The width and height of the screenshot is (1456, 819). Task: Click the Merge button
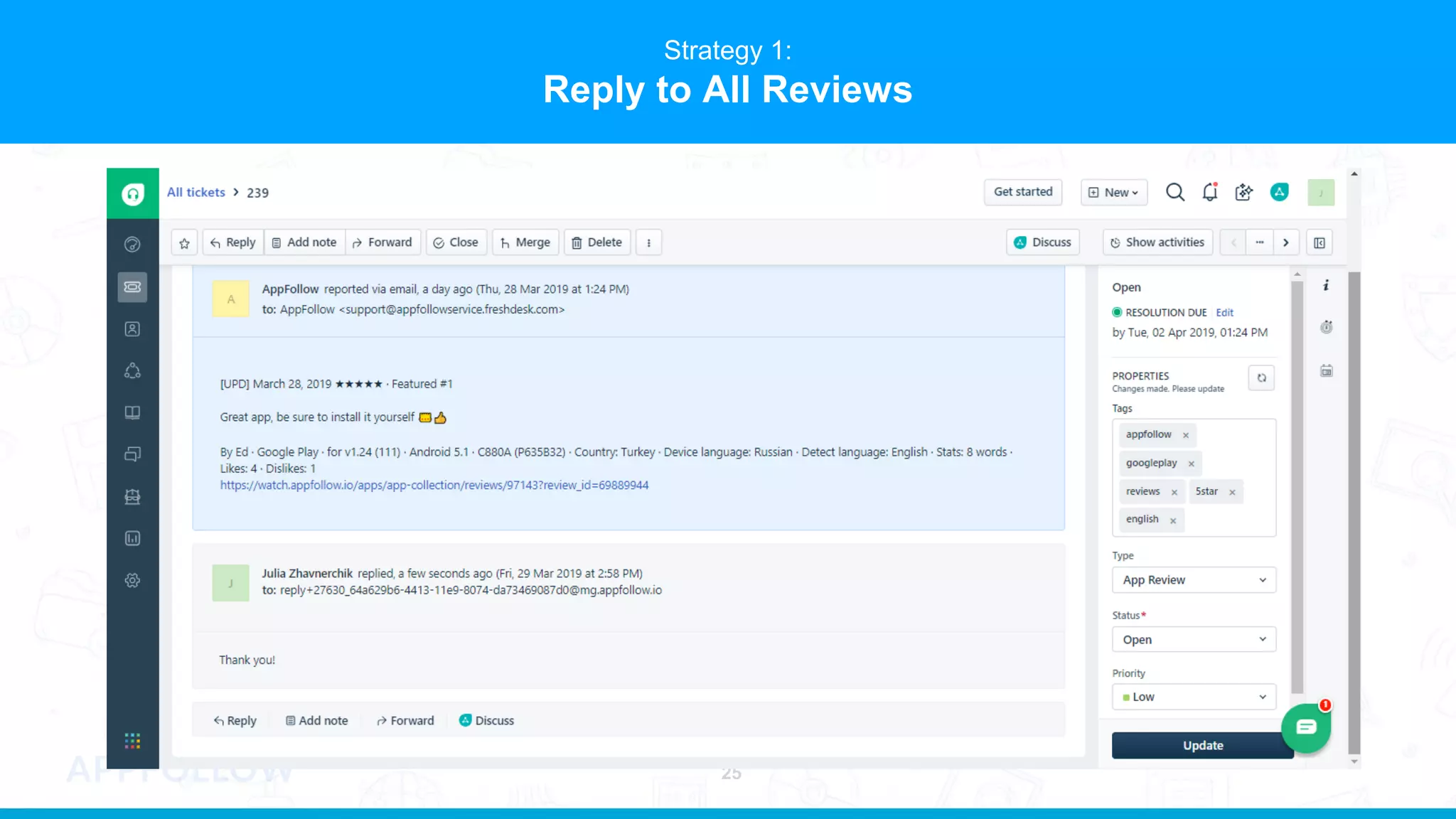[x=525, y=242]
